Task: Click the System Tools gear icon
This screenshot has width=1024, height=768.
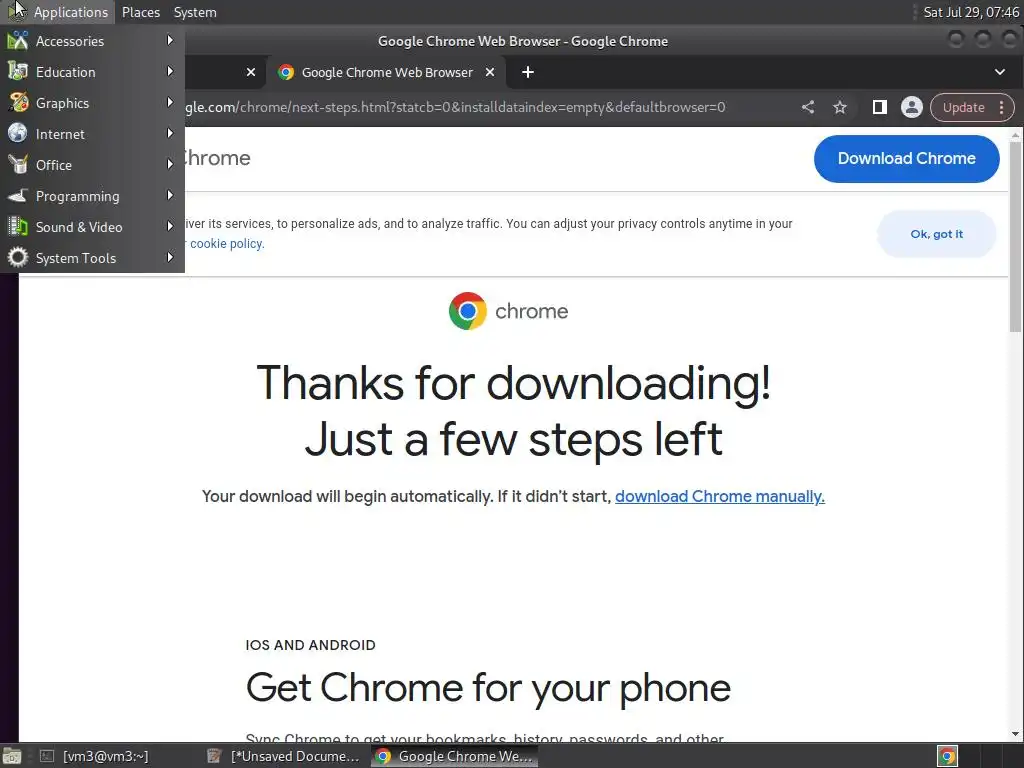Action: [18, 258]
